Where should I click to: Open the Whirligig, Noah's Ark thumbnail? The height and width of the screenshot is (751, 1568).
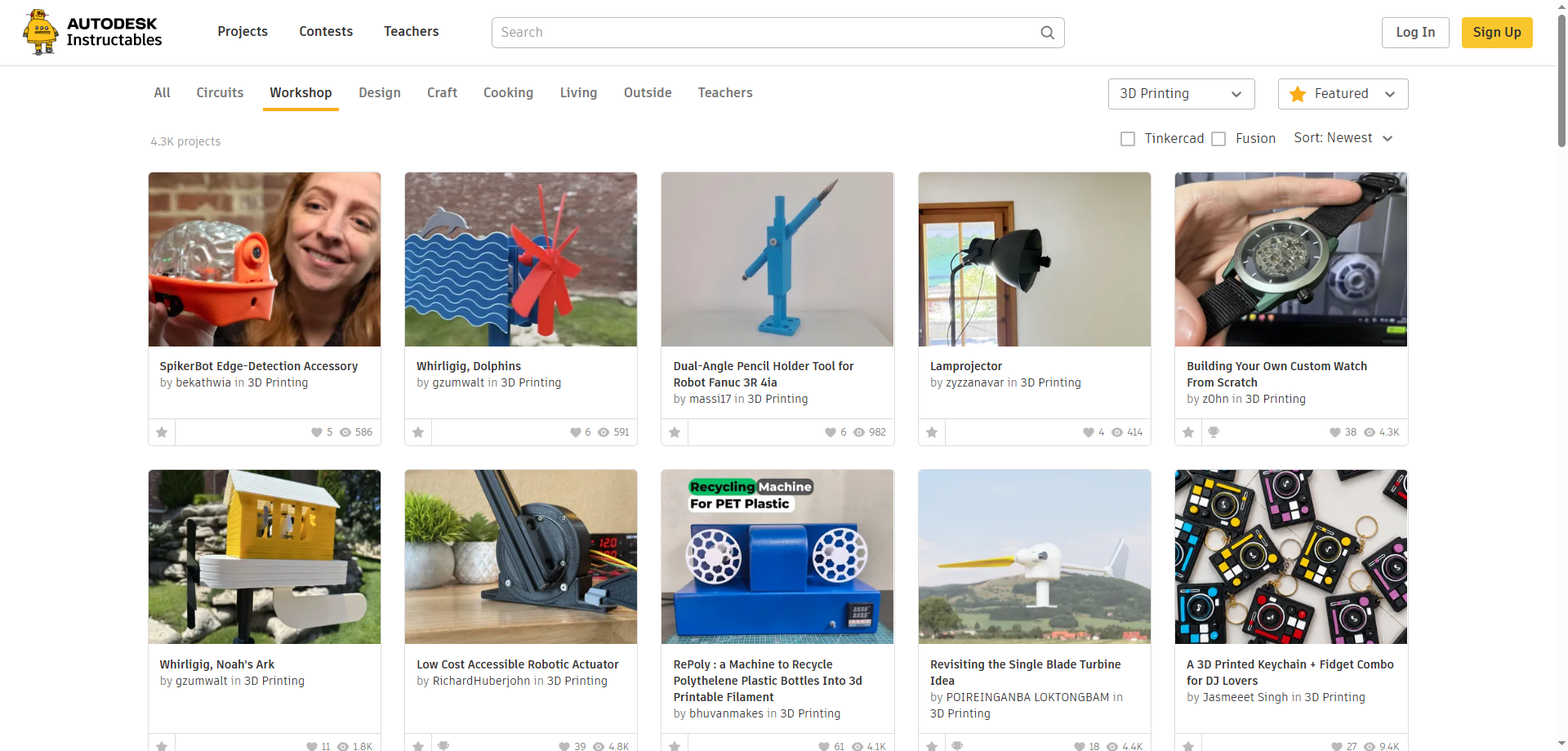[x=265, y=557]
